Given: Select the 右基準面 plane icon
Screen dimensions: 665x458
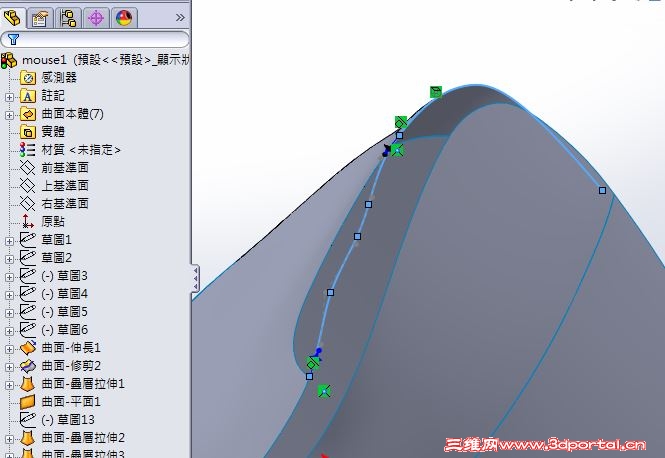Looking at the screenshot, I should (x=28, y=204).
